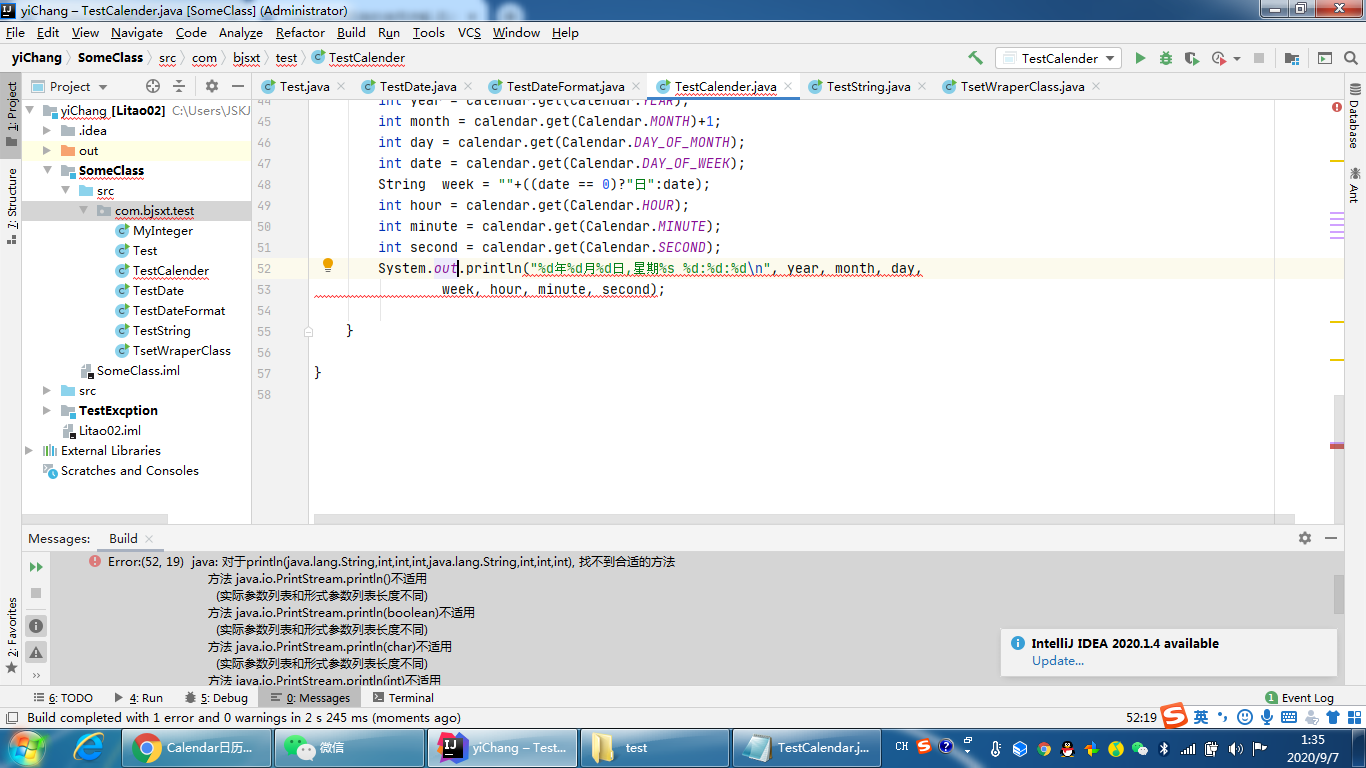1366x768 pixels.
Task: Close the TestCalender.java tab
Action: pos(788,87)
